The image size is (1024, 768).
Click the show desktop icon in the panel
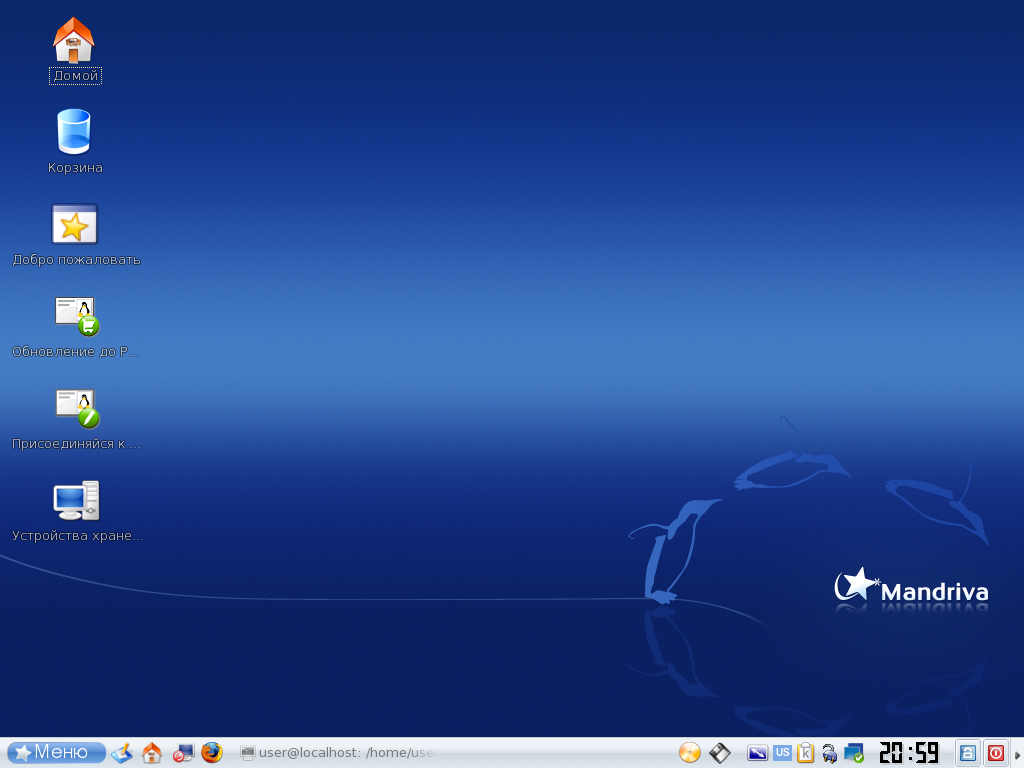(x=122, y=753)
